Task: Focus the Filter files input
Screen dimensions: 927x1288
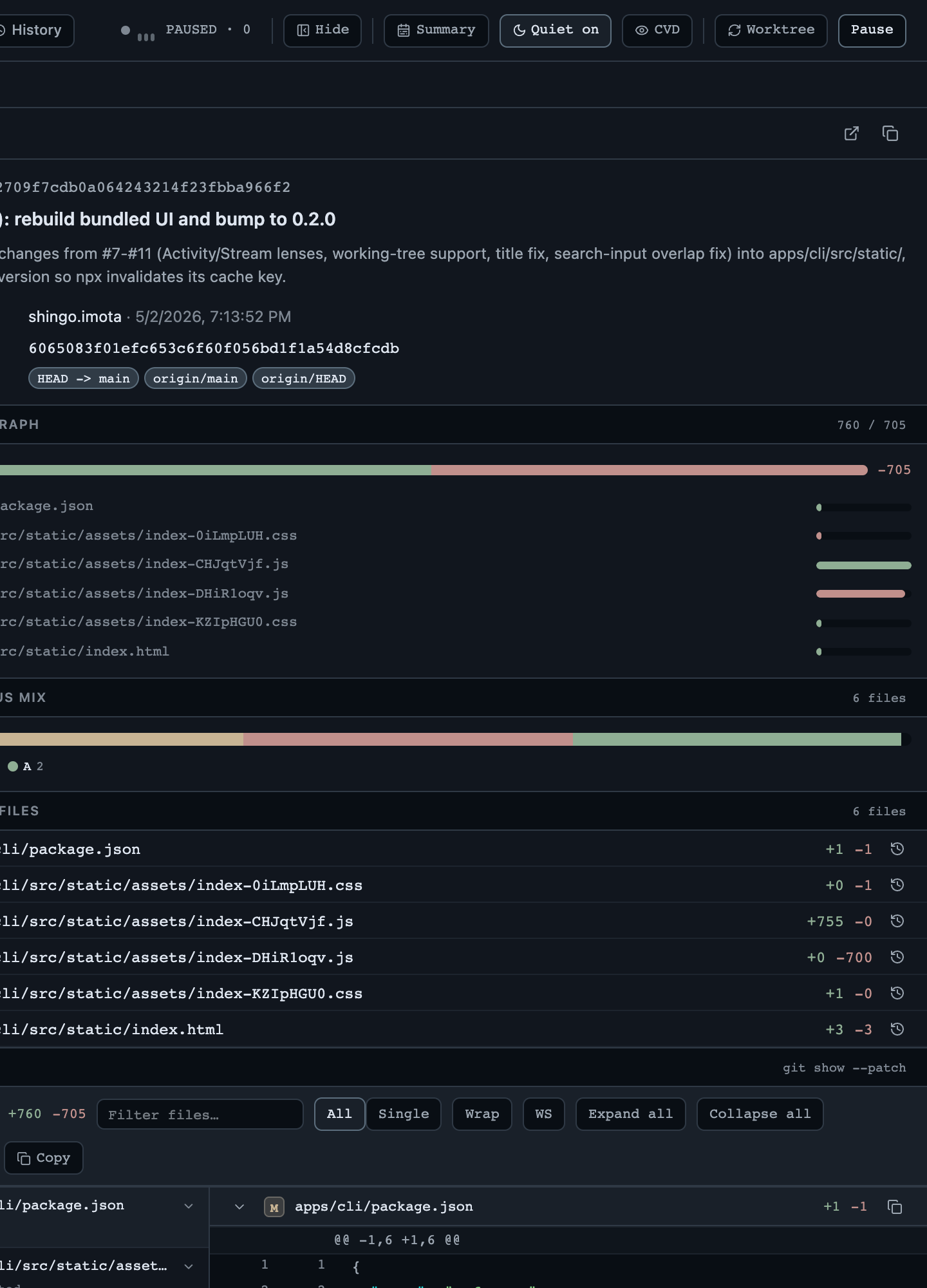Action: coord(200,1114)
